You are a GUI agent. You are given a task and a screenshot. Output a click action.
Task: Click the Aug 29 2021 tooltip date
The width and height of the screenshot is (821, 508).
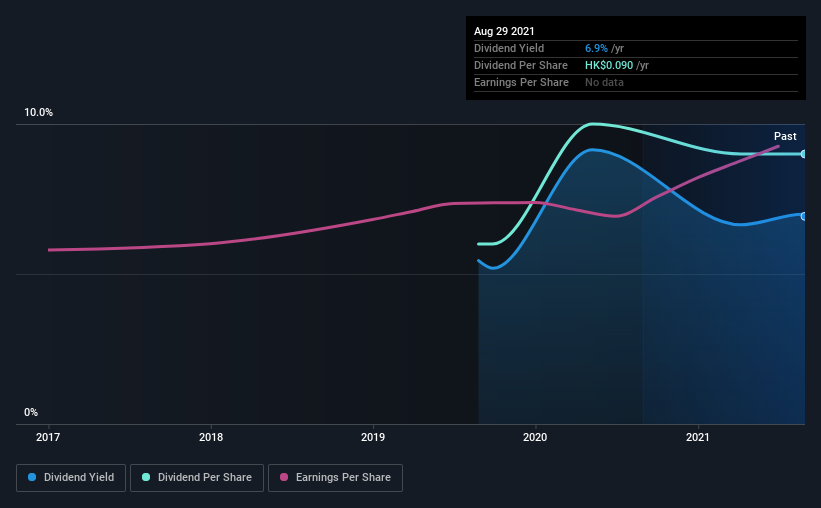[x=504, y=31]
